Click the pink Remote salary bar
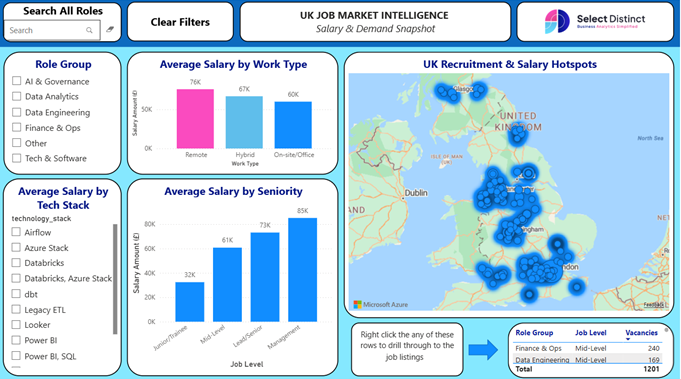The image size is (681, 379). 195,119
